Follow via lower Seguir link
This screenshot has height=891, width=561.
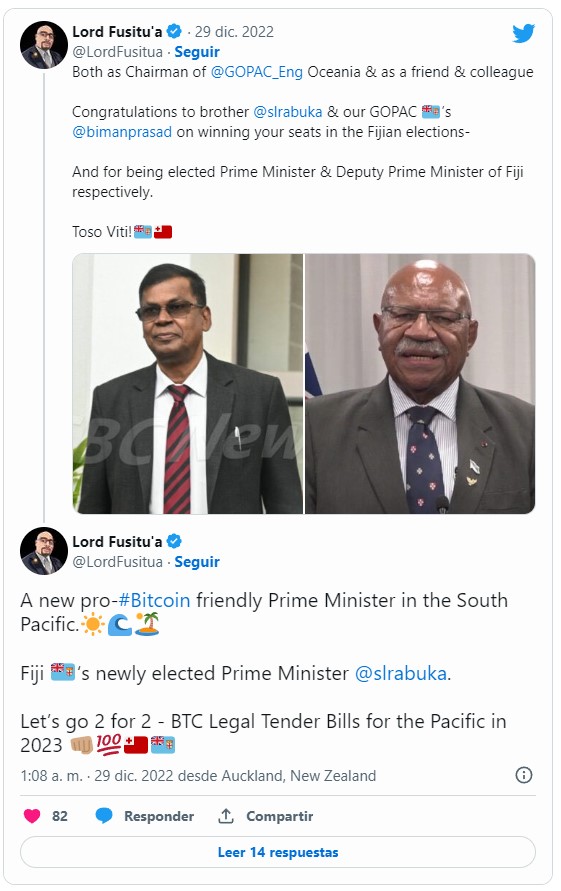coord(197,561)
